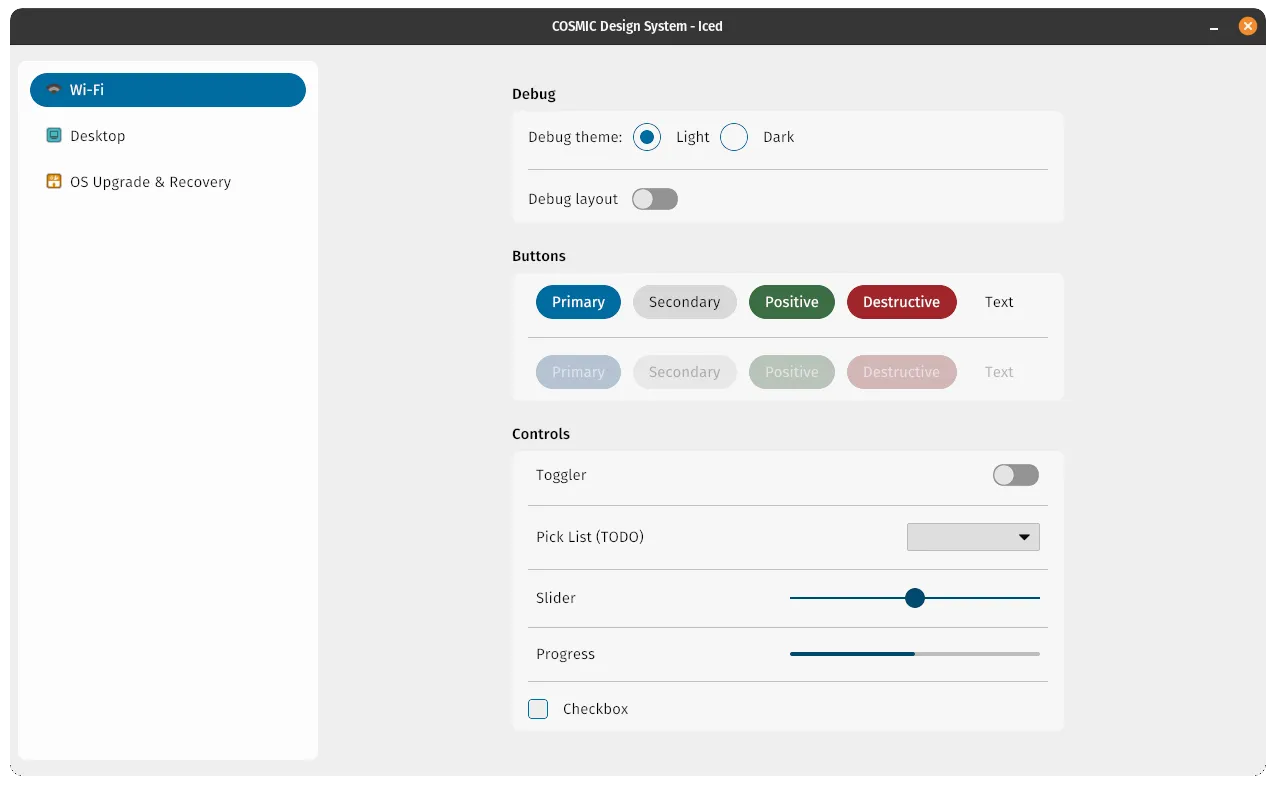The width and height of the screenshot is (1276, 786).
Task: Click the OS Upgrade & Recovery icon
Action: coord(54,181)
